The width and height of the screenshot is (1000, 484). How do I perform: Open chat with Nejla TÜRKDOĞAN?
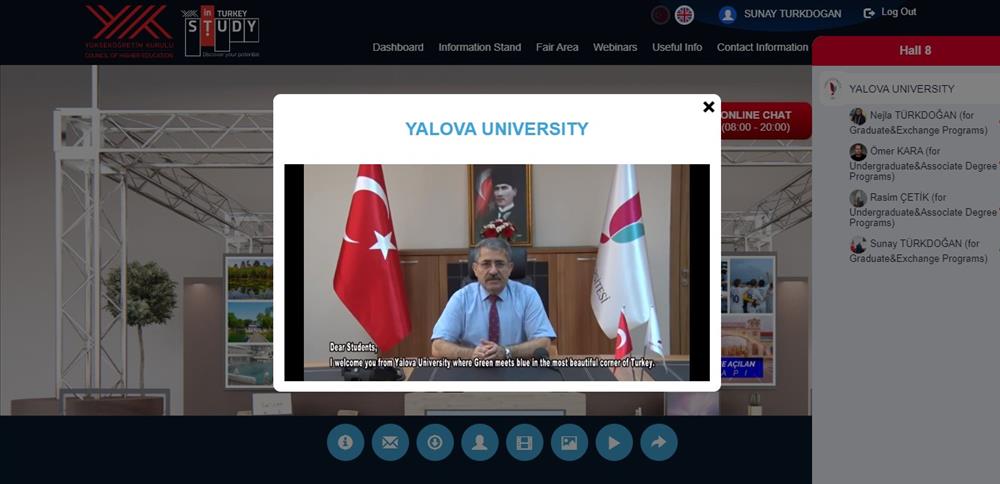(x=918, y=123)
